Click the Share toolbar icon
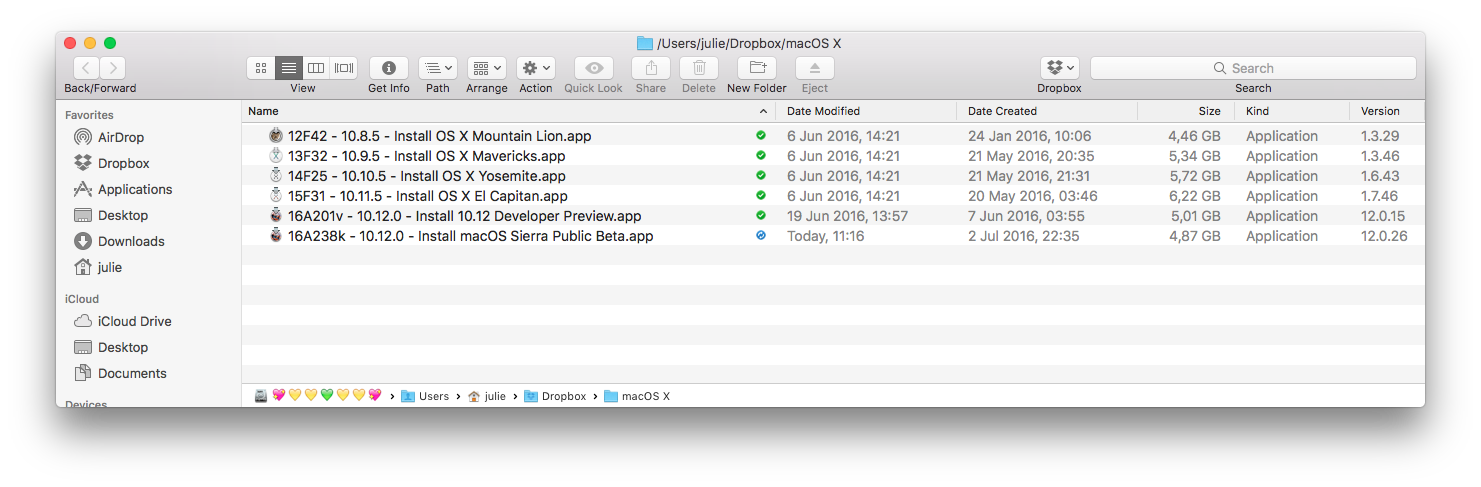 click(x=651, y=68)
